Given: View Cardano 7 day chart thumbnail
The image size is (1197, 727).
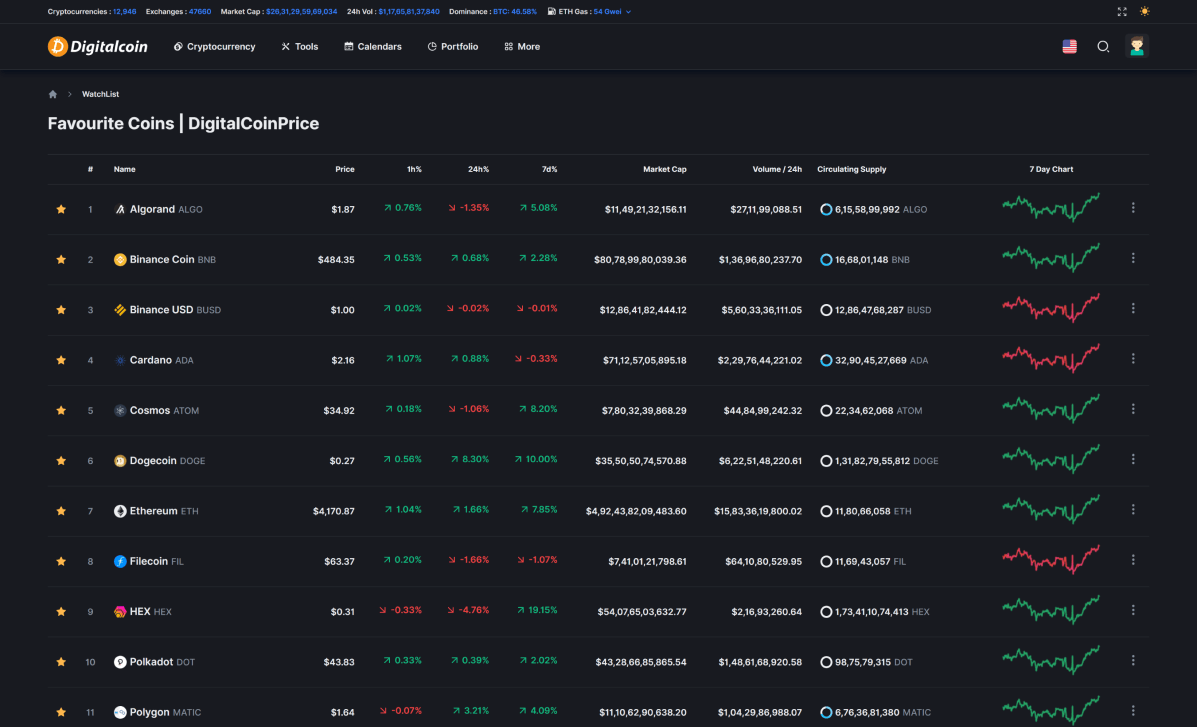Looking at the screenshot, I should (x=1051, y=358).
